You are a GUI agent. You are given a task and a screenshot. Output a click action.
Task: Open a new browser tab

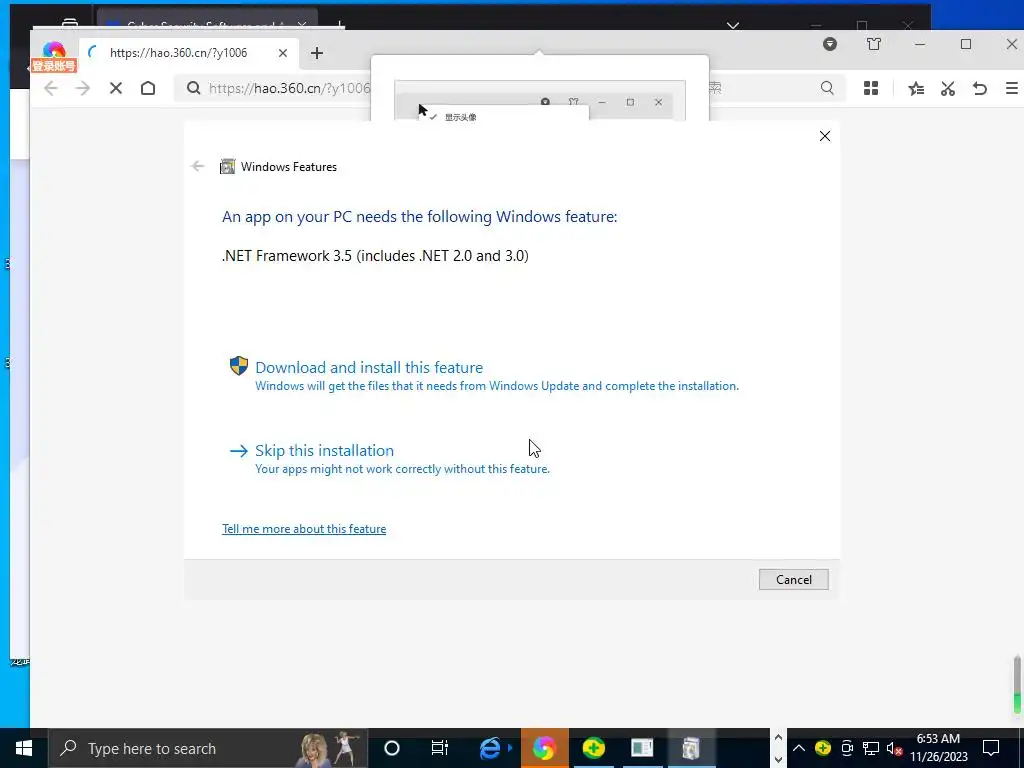click(x=317, y=53)
